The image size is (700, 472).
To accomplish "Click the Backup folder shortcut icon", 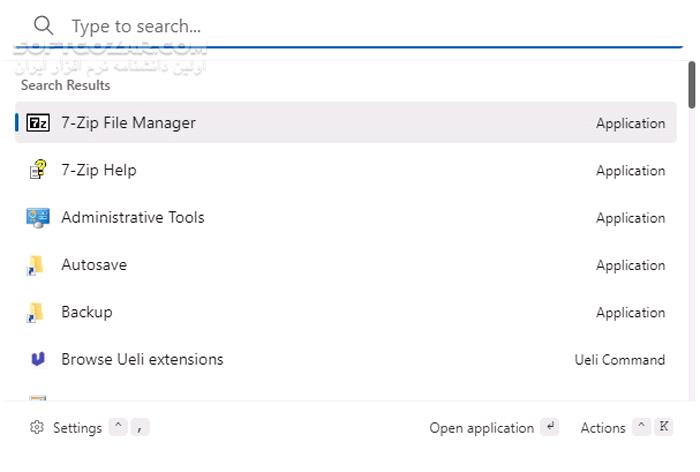I will [35, 313].
